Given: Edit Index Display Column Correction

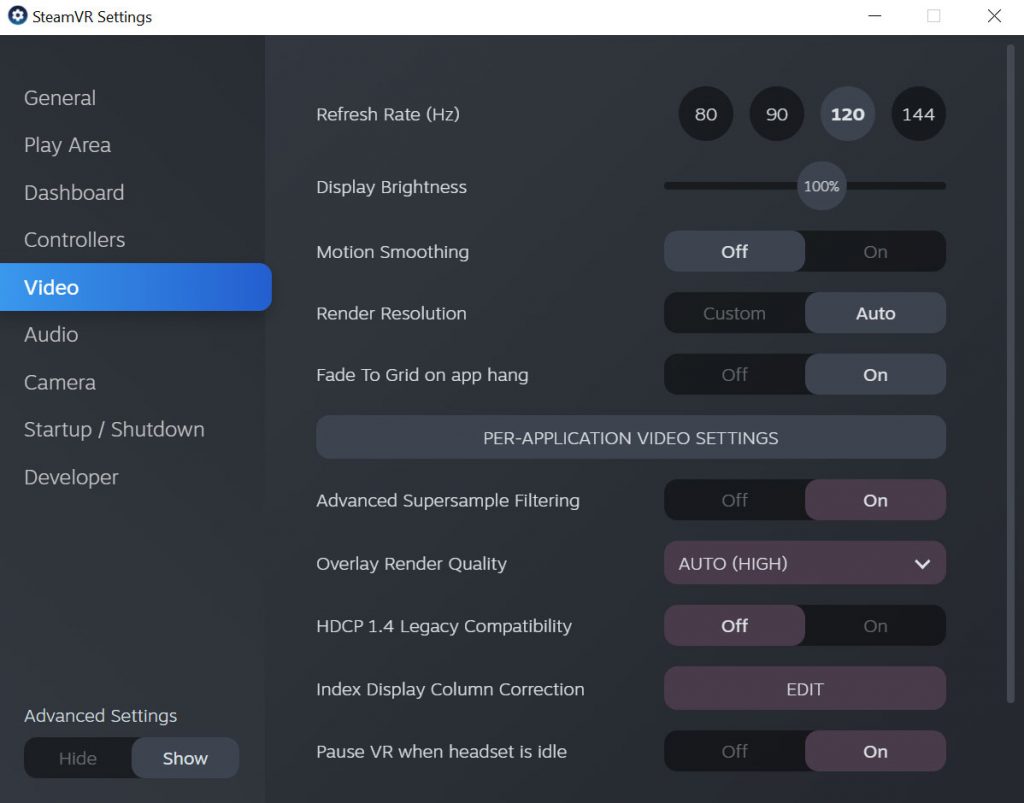Looking at the screenshot, I should (x=804, y=689).
